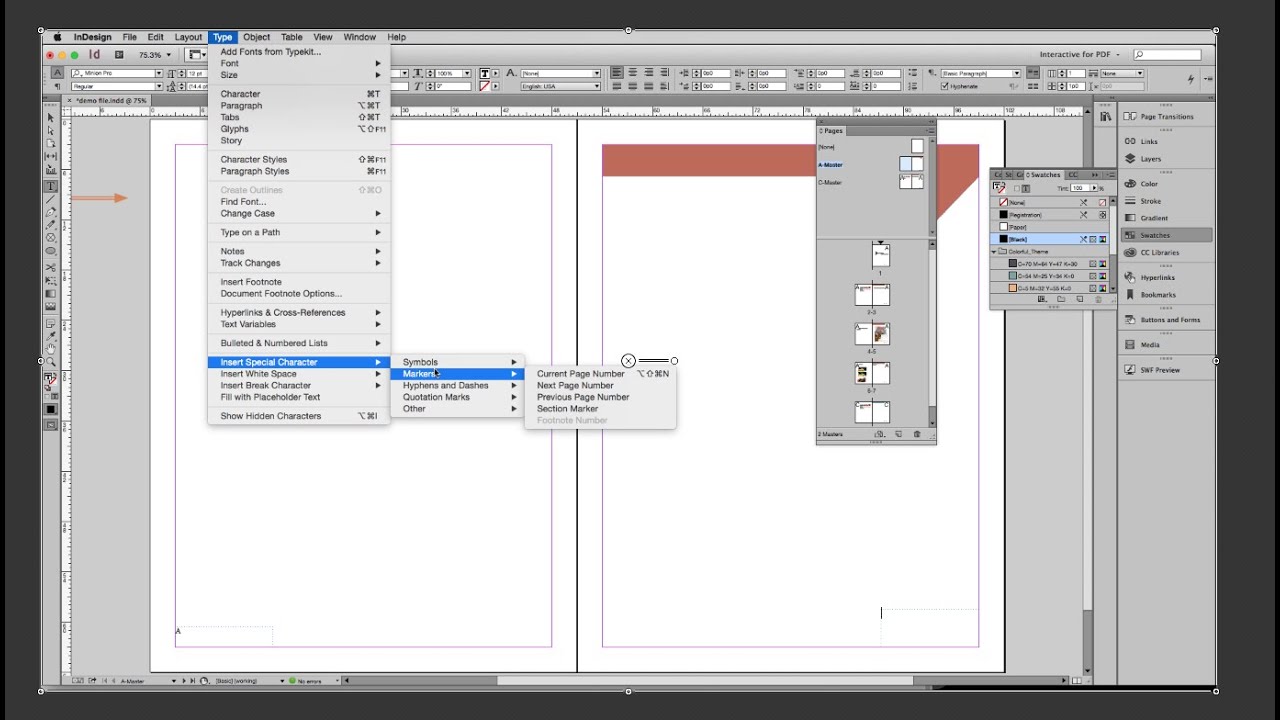Screen dimensions: 1280x720
Task: Open the Buttons and Forms panel
Action: (x=1169, y=320)
